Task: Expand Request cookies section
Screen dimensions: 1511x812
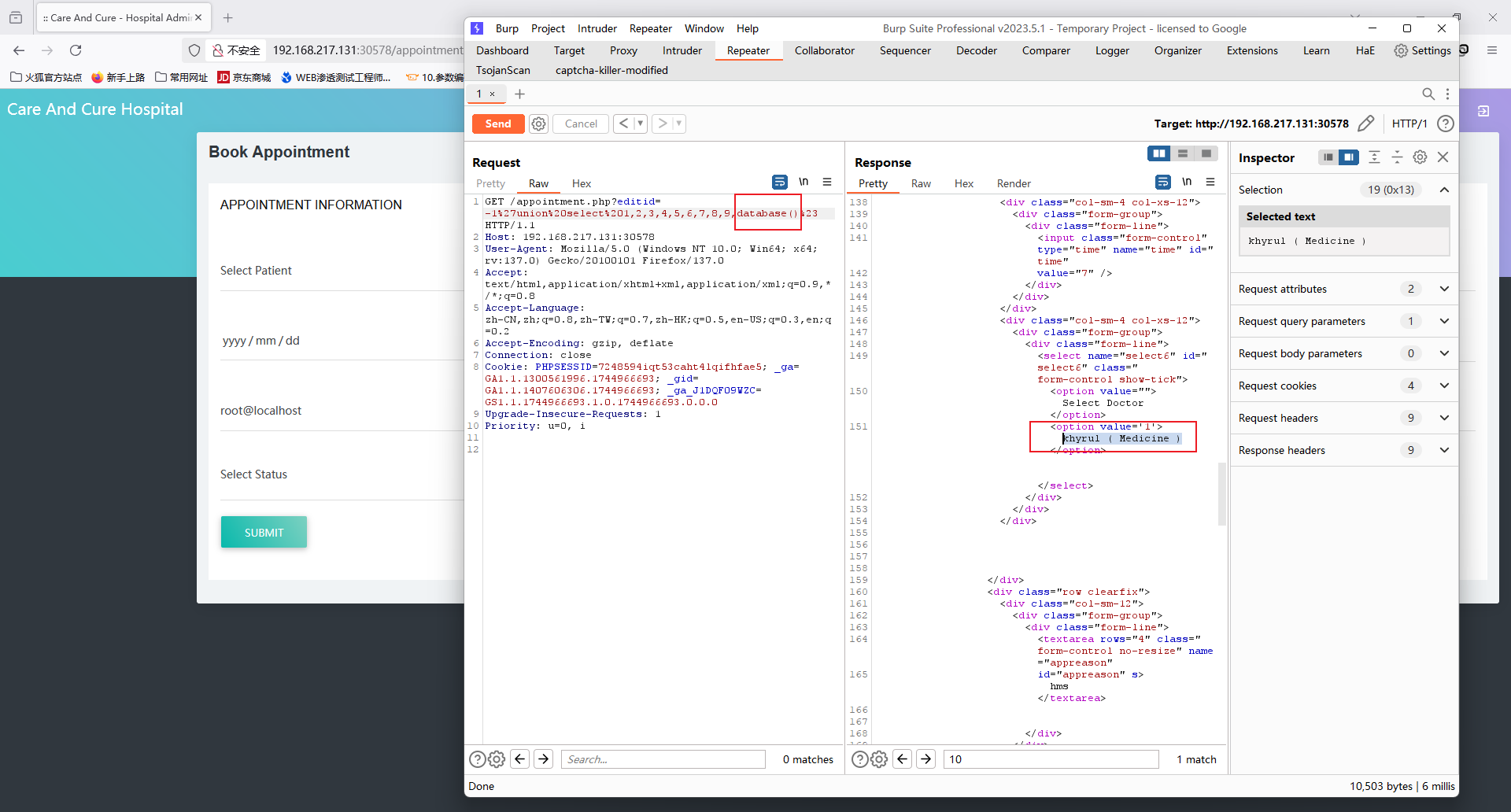Action: pos(1444,386)
